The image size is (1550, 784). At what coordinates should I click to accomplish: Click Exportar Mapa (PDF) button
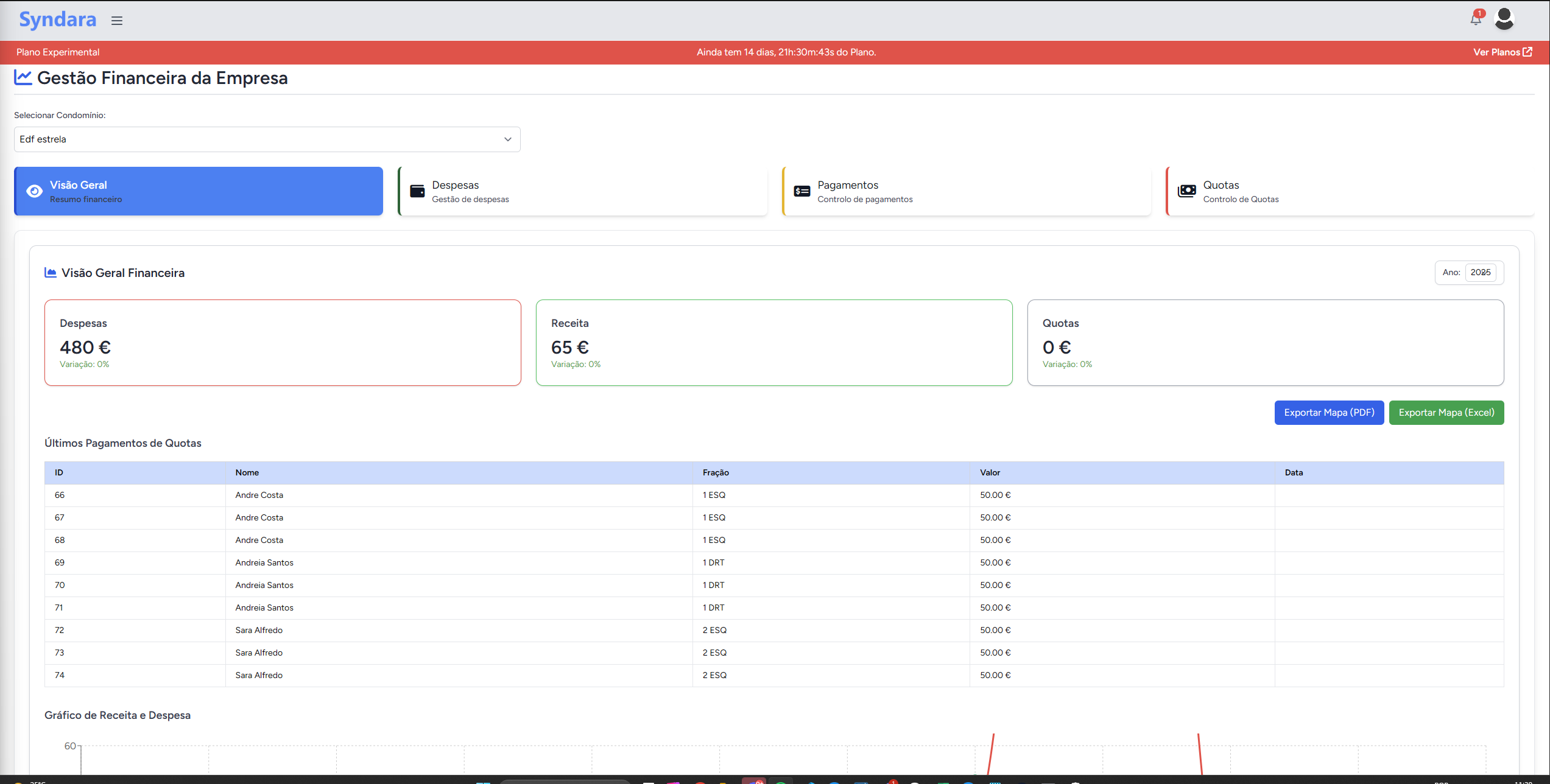point(1329,413)
